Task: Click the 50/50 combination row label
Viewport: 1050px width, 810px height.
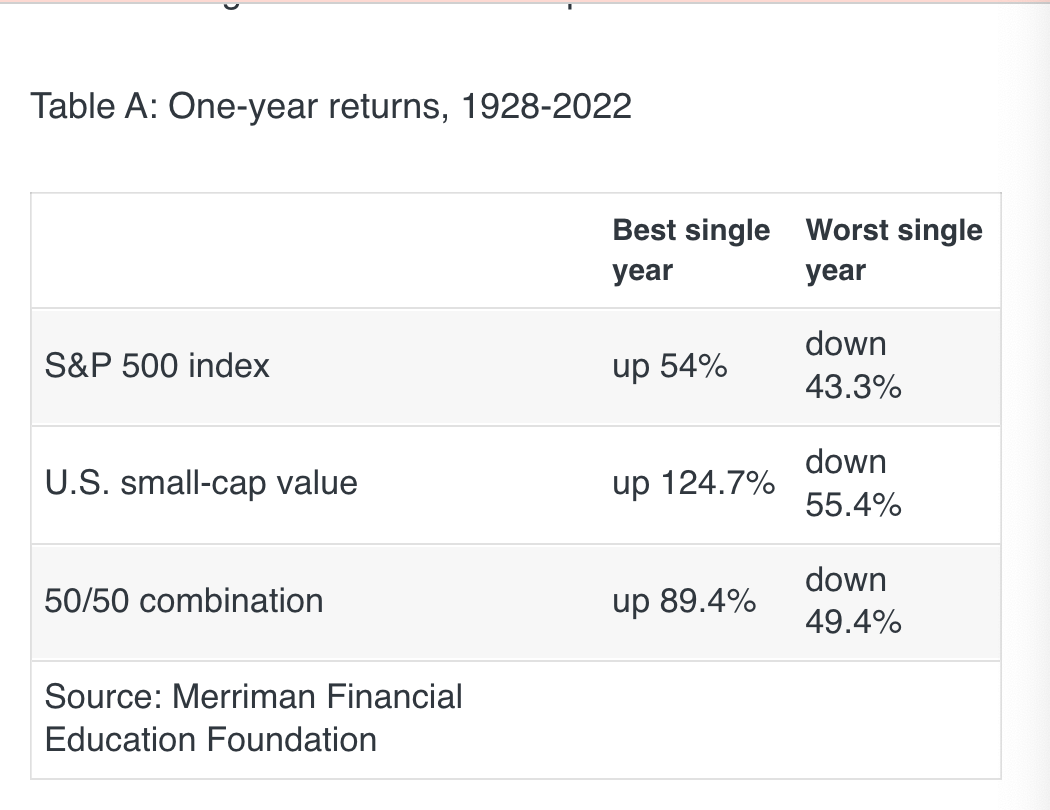Action: pyautogui.click(x=183, y=600)
